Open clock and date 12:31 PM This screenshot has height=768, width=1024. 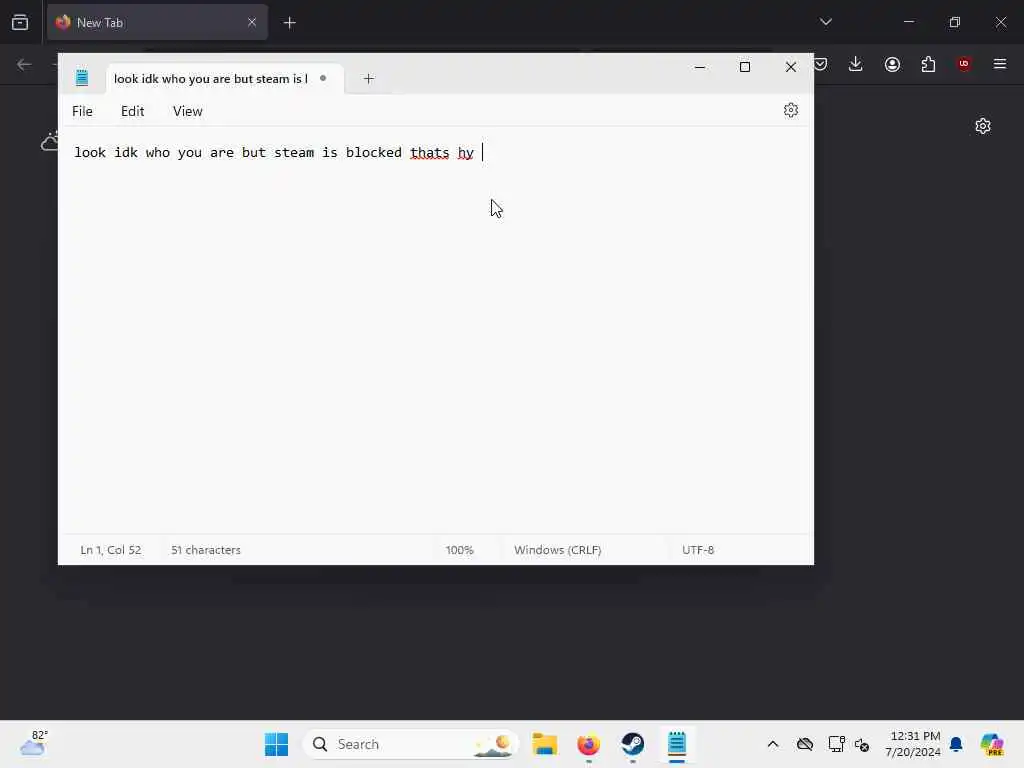coord(912,744)
